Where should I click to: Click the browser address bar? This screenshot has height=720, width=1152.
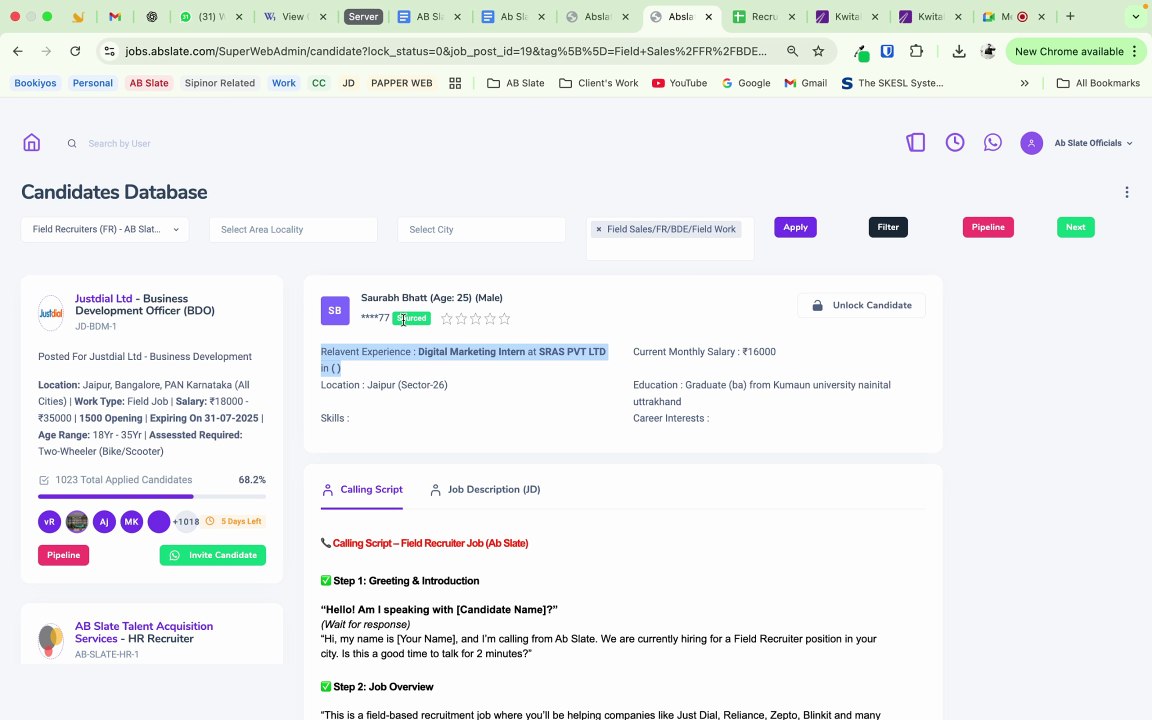446,51
